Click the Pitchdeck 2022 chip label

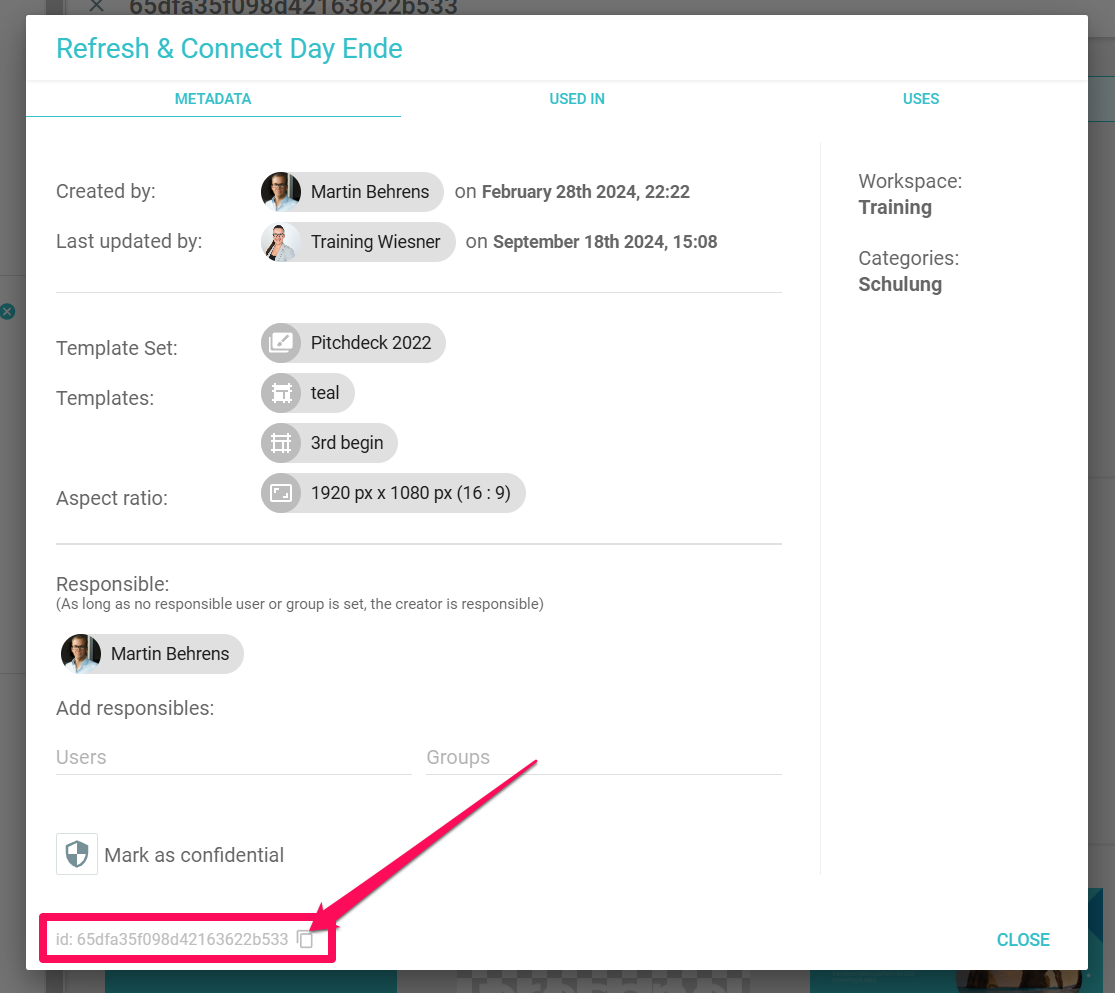click(371, 343)
